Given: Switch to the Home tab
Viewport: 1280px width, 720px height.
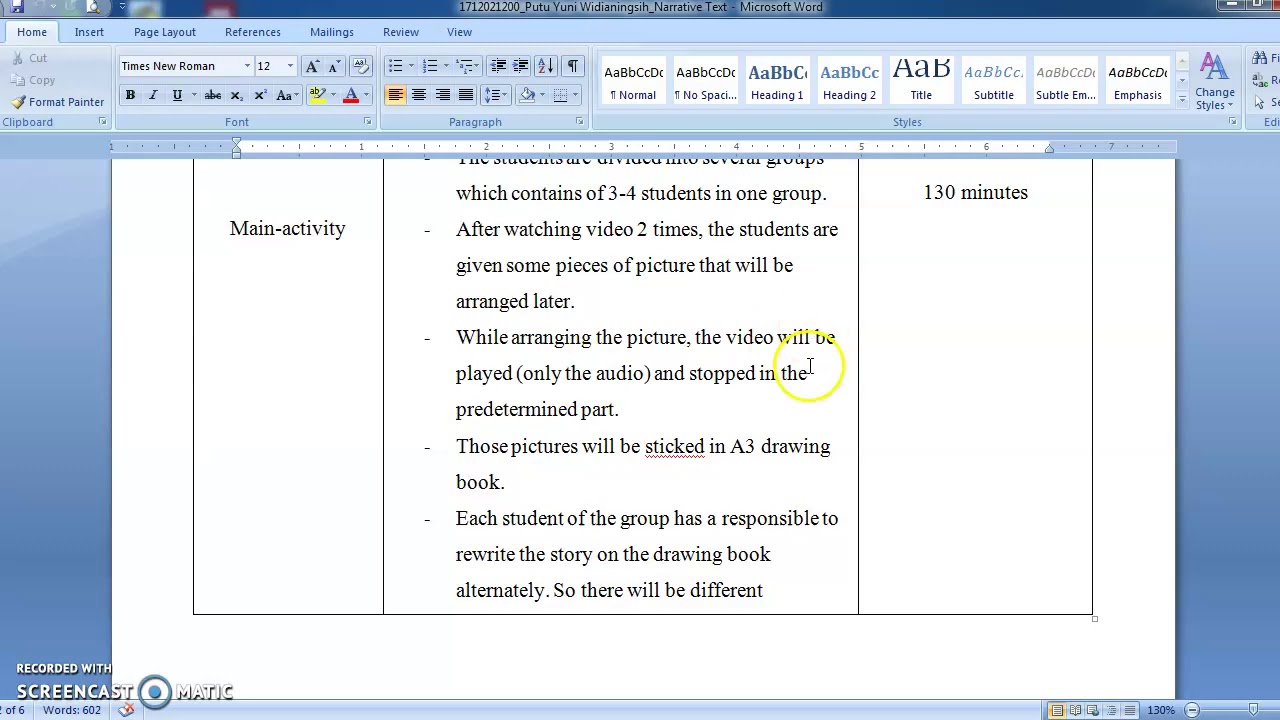Looking at the screenshot, I should 32,32.
